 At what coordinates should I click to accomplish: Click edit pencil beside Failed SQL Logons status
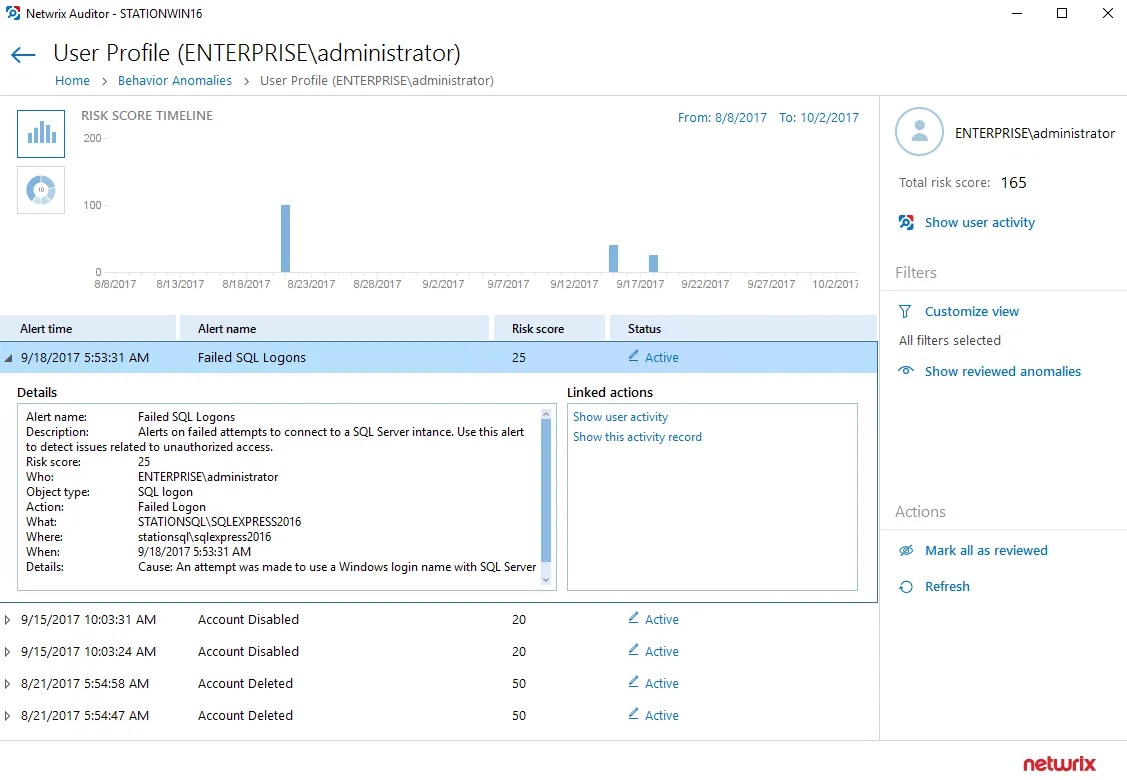[x=633, y=356]
